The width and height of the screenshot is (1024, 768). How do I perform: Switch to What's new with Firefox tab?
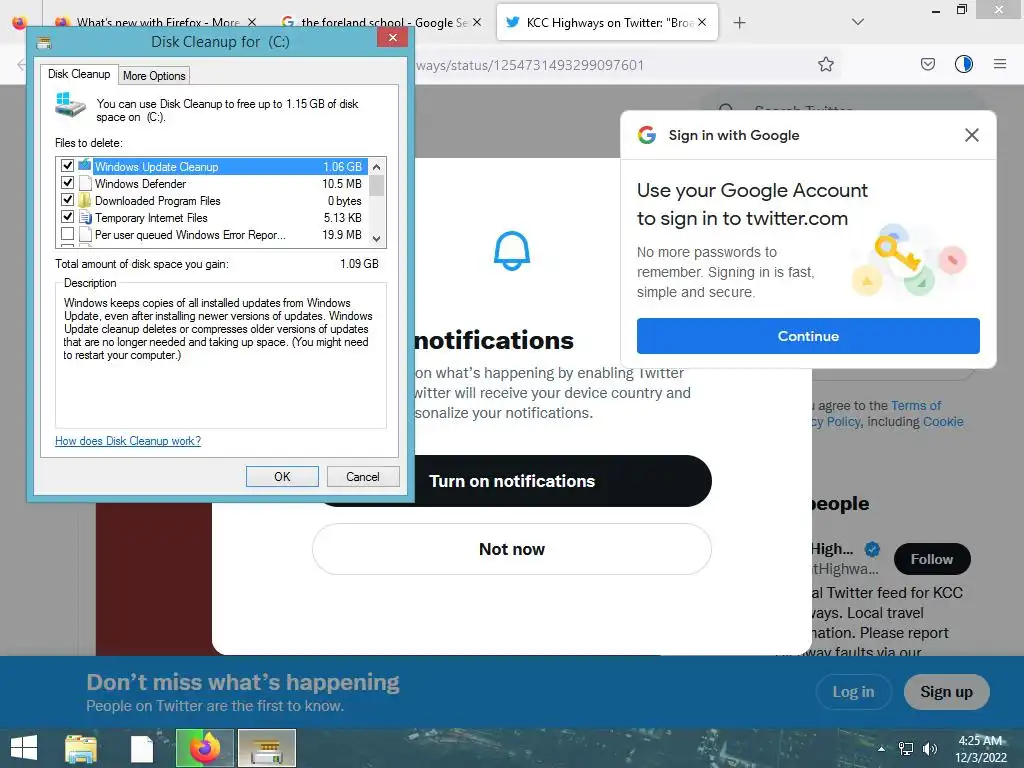click(157, 23)
